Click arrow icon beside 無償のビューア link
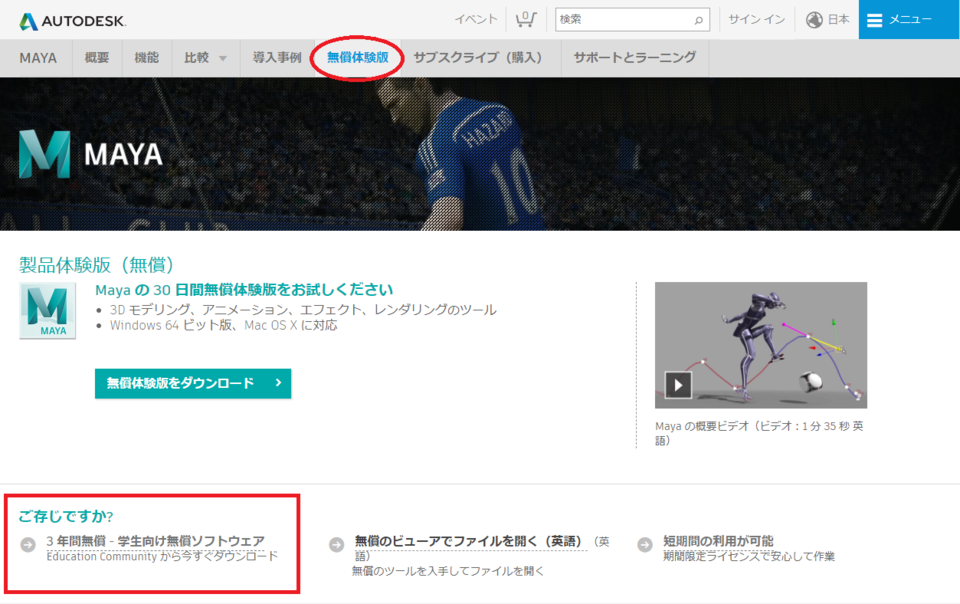The image size is (960, 604). [336, 544]
